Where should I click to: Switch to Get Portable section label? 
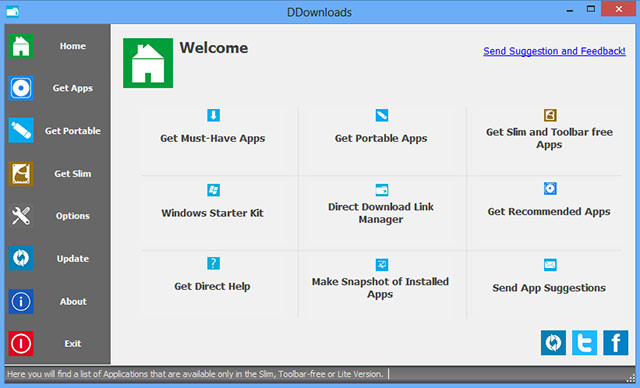73,131
